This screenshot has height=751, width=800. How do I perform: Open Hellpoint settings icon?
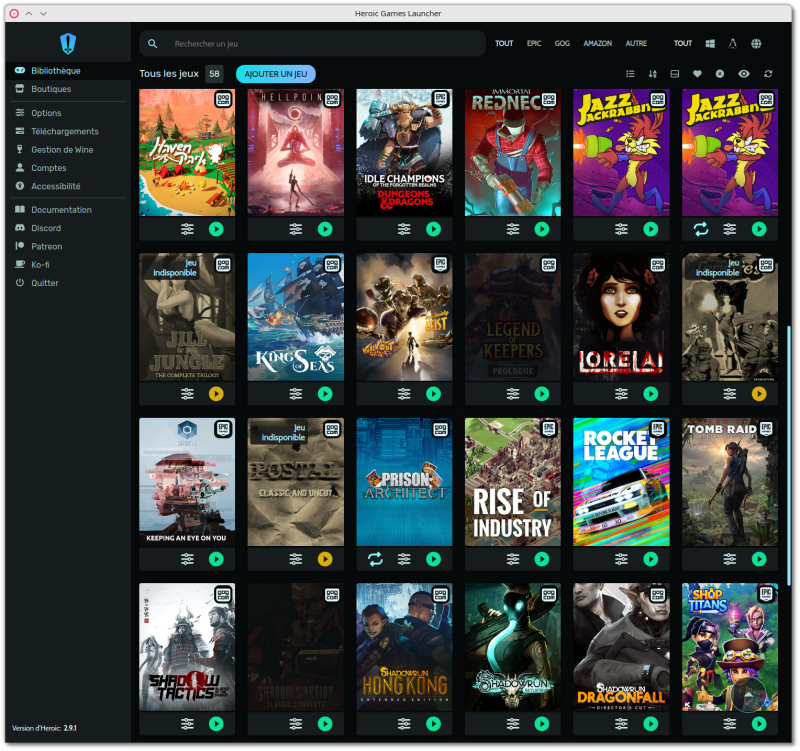[x=296, y=230]
